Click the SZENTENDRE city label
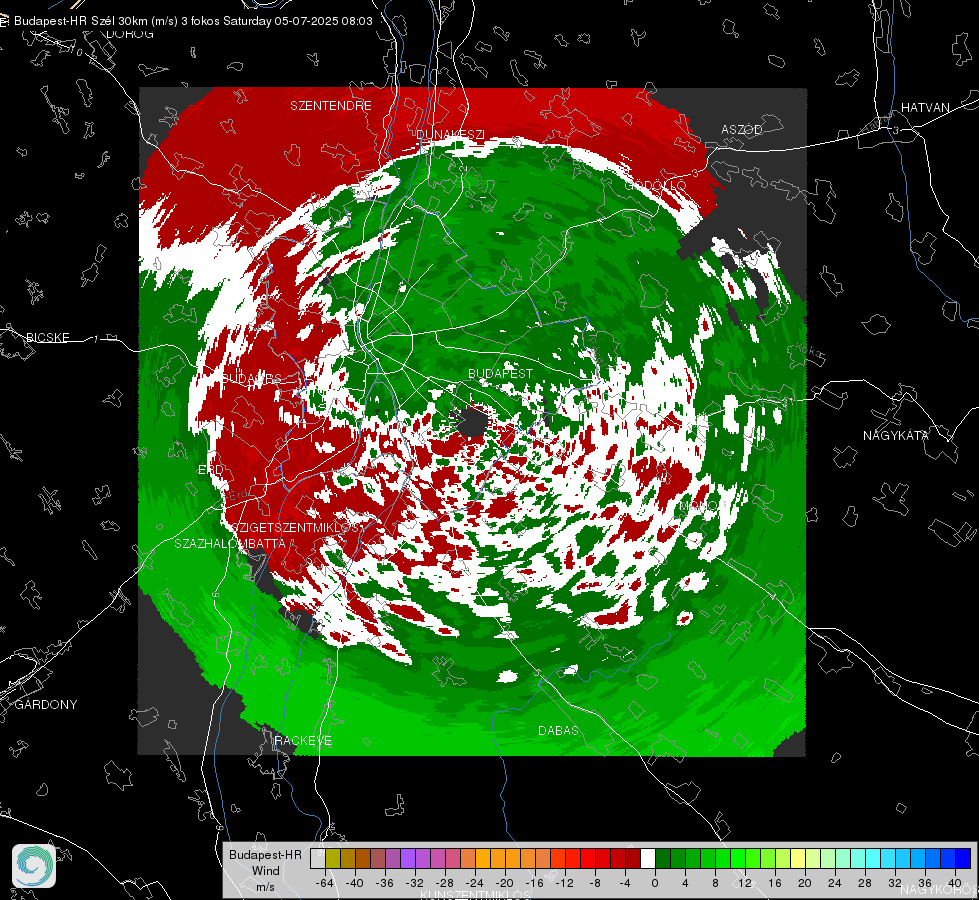Image resolution: width=979 pixels, height=900 pixels. pos(331,106)
